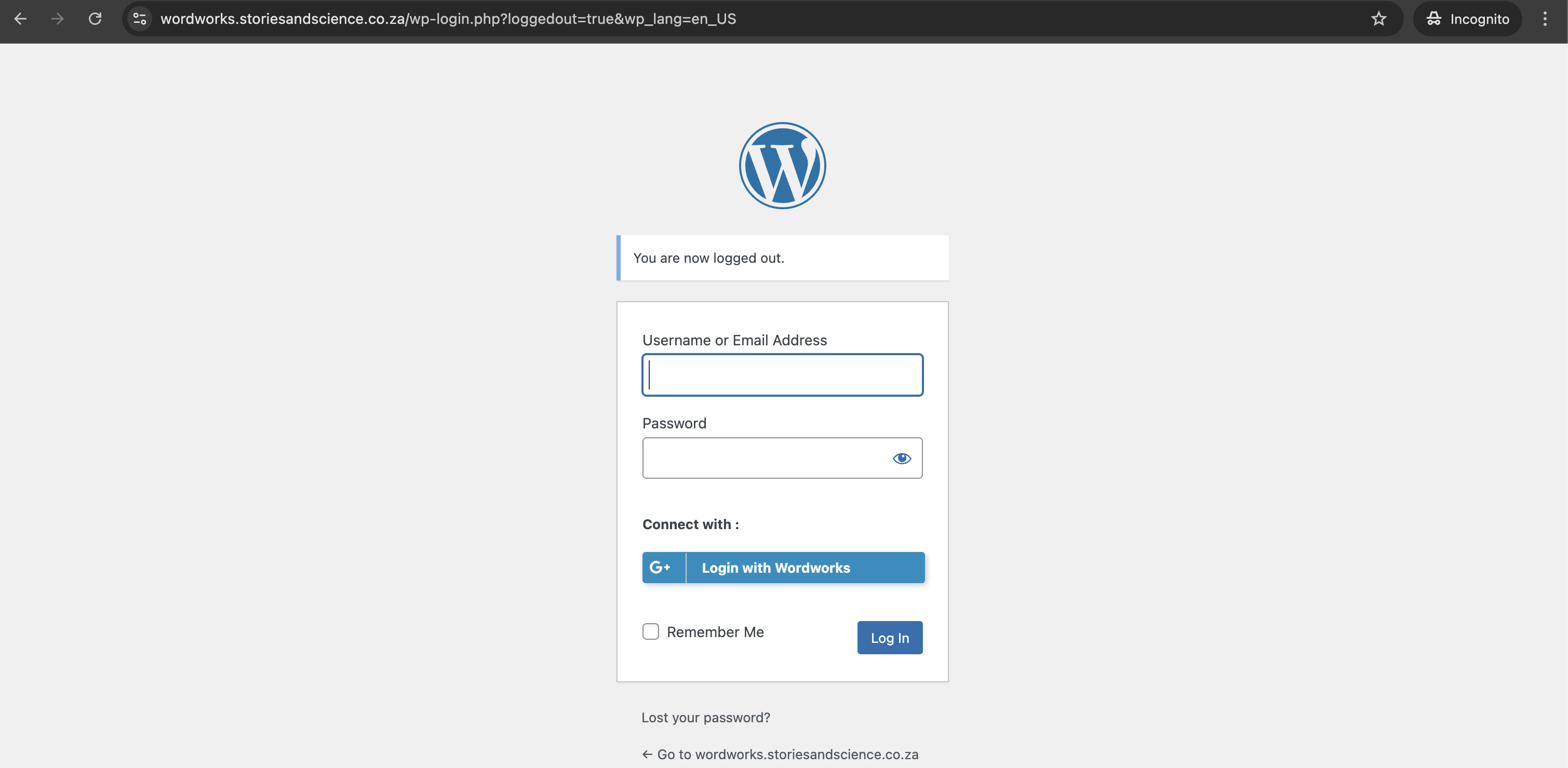
Task: Click the browser forward arrow
Action: [x=57, y=19]
